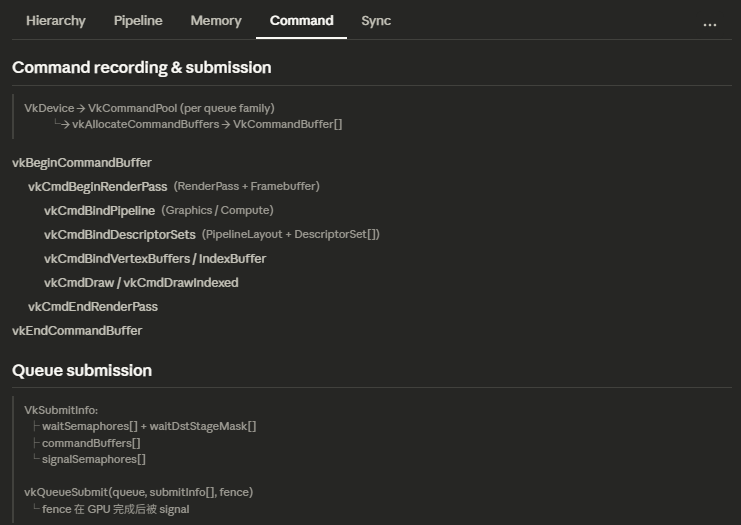The width and height of the screenshot is (741, 525).
Task: Select the vkCmdBeginRenderPass entry
Action: [97, 187]
